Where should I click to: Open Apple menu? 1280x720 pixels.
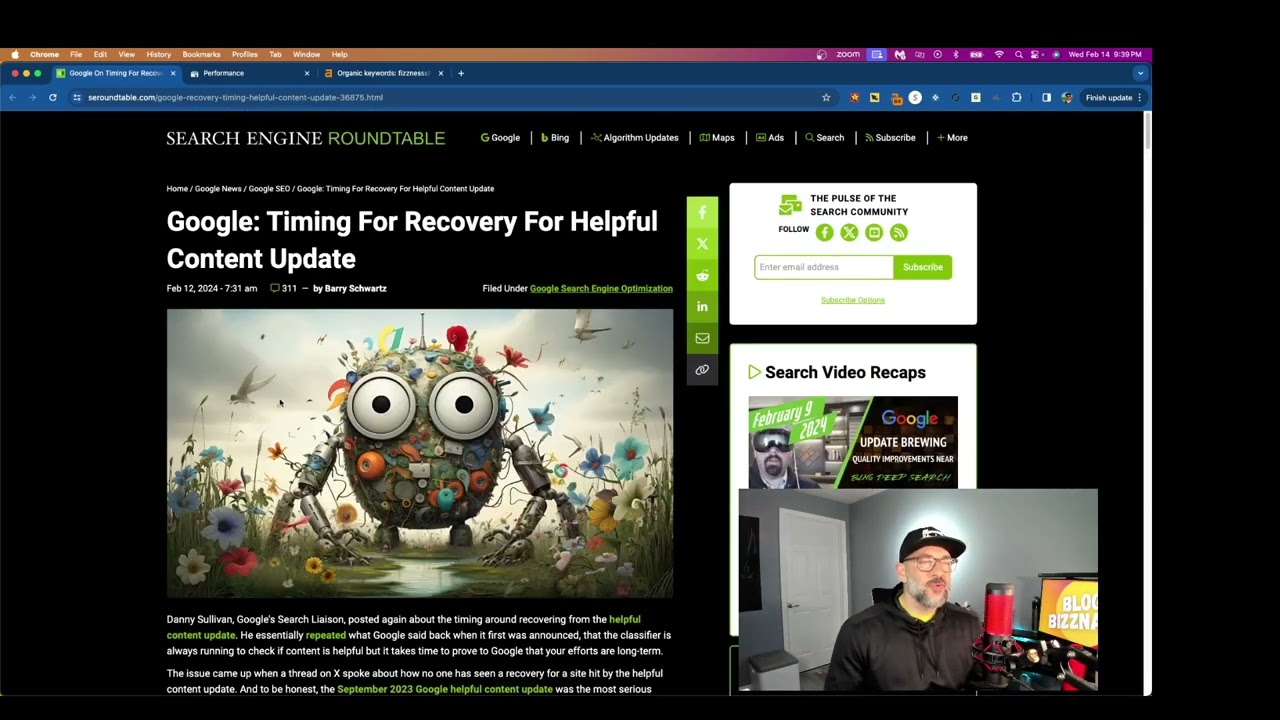coord(14,54)
